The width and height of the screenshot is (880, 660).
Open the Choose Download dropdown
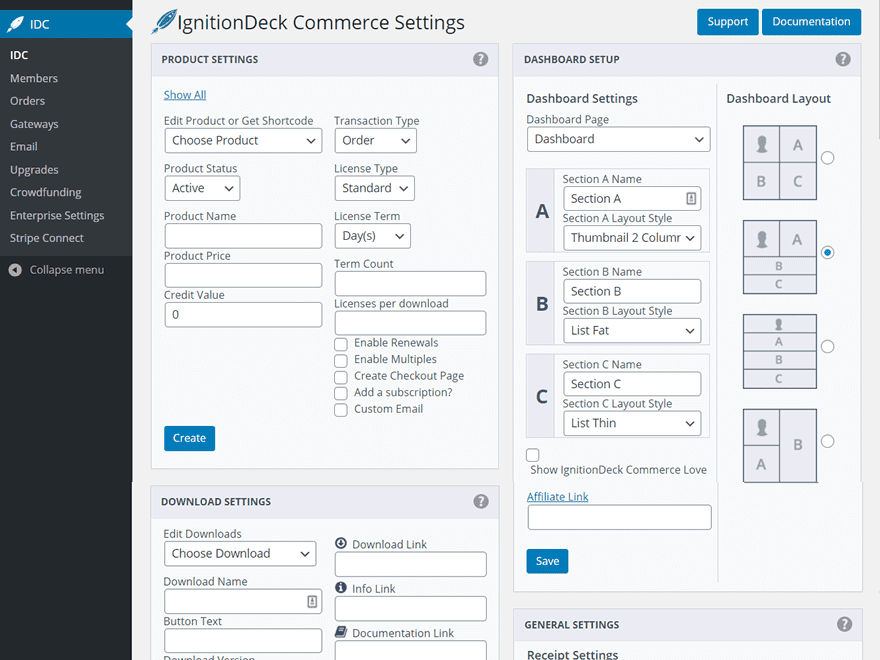pyautogui.click(x=240, y=553)
